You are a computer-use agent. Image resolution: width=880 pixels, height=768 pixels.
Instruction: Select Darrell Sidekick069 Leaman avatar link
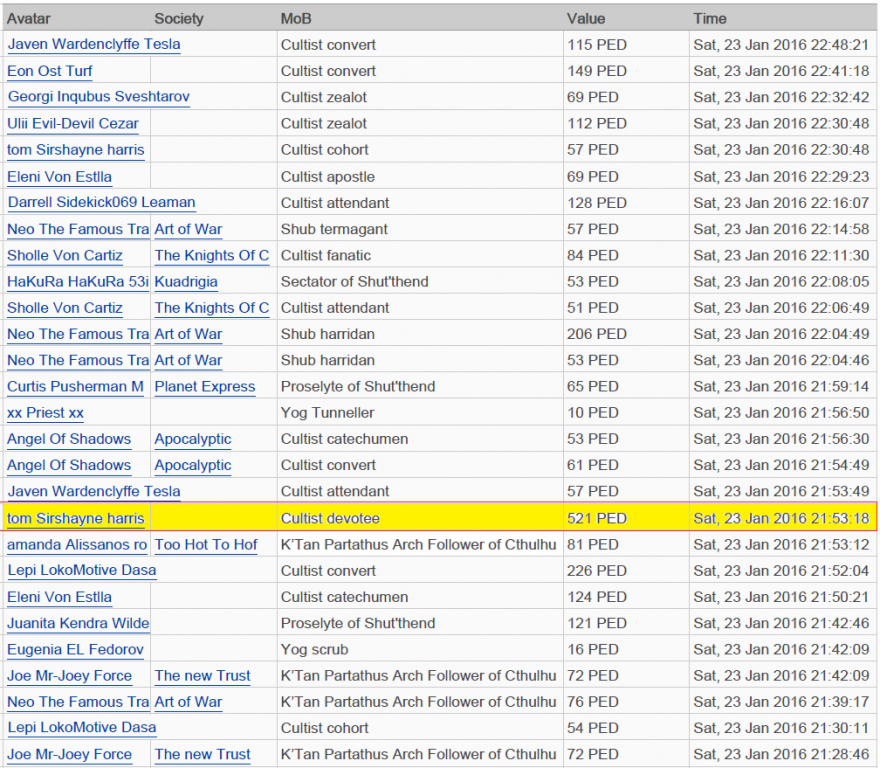coord(101,202)
